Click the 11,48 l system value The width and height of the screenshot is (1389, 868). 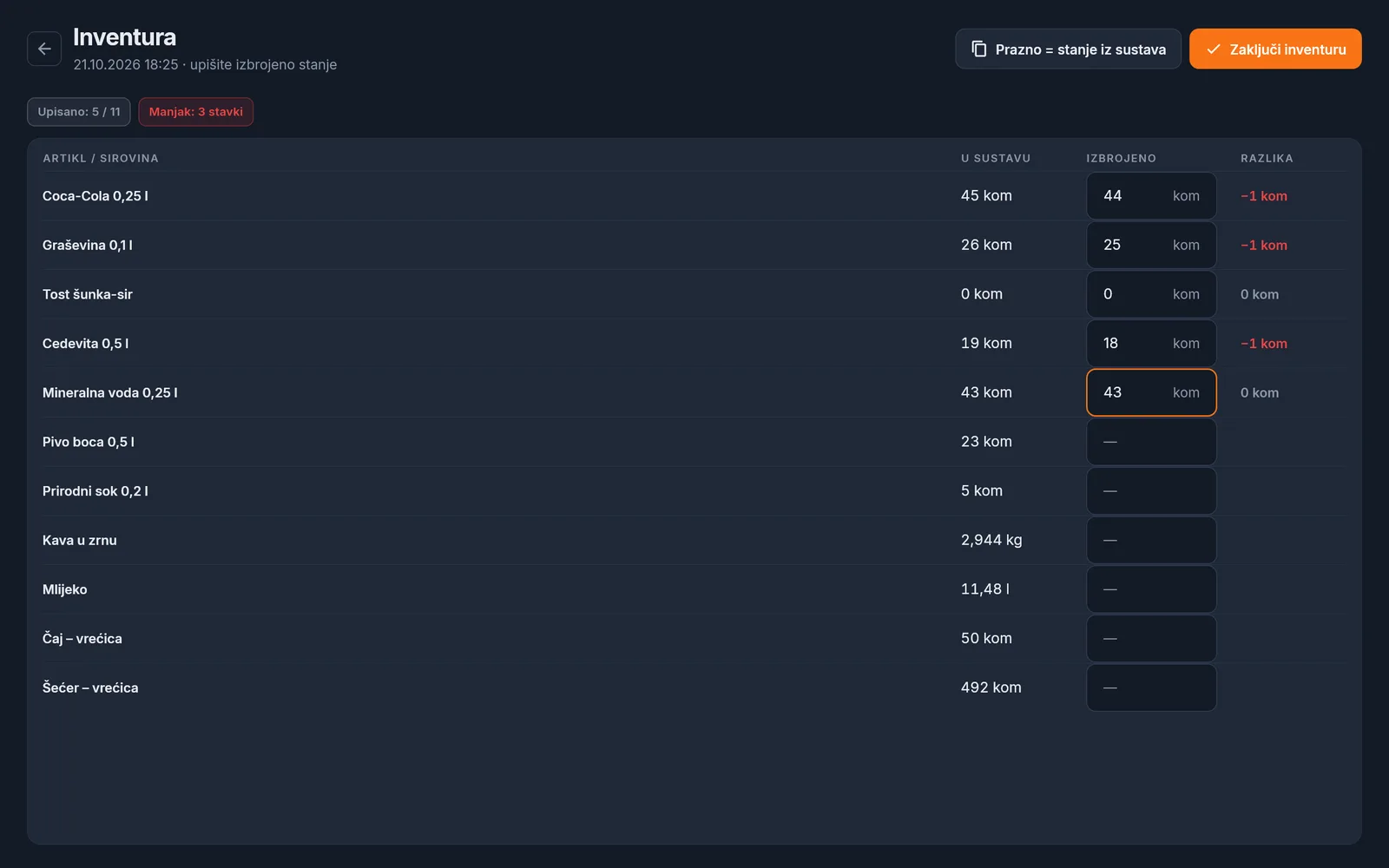click(x=985, y=589)
